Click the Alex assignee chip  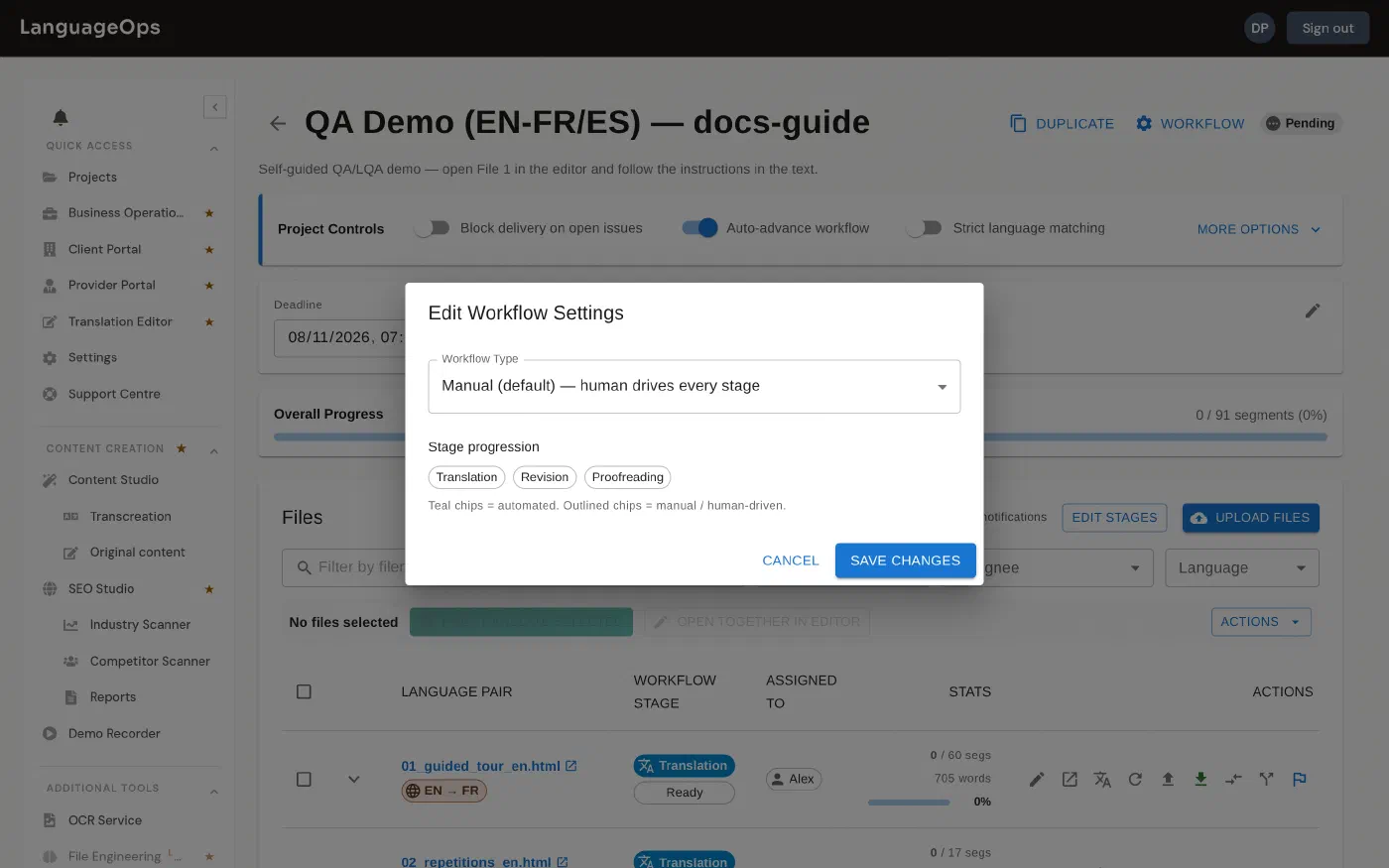tap(794, 780)
